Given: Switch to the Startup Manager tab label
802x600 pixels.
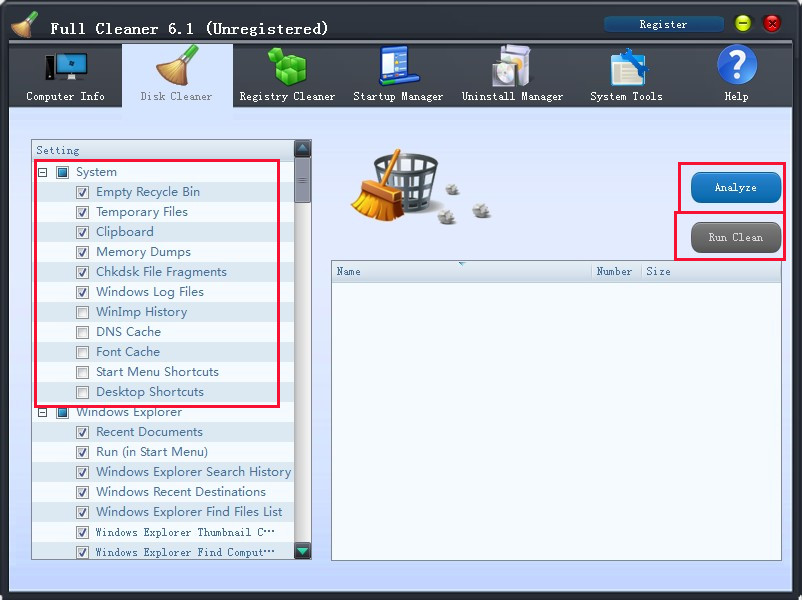Looking at the screenshot, I should (398, 96).
